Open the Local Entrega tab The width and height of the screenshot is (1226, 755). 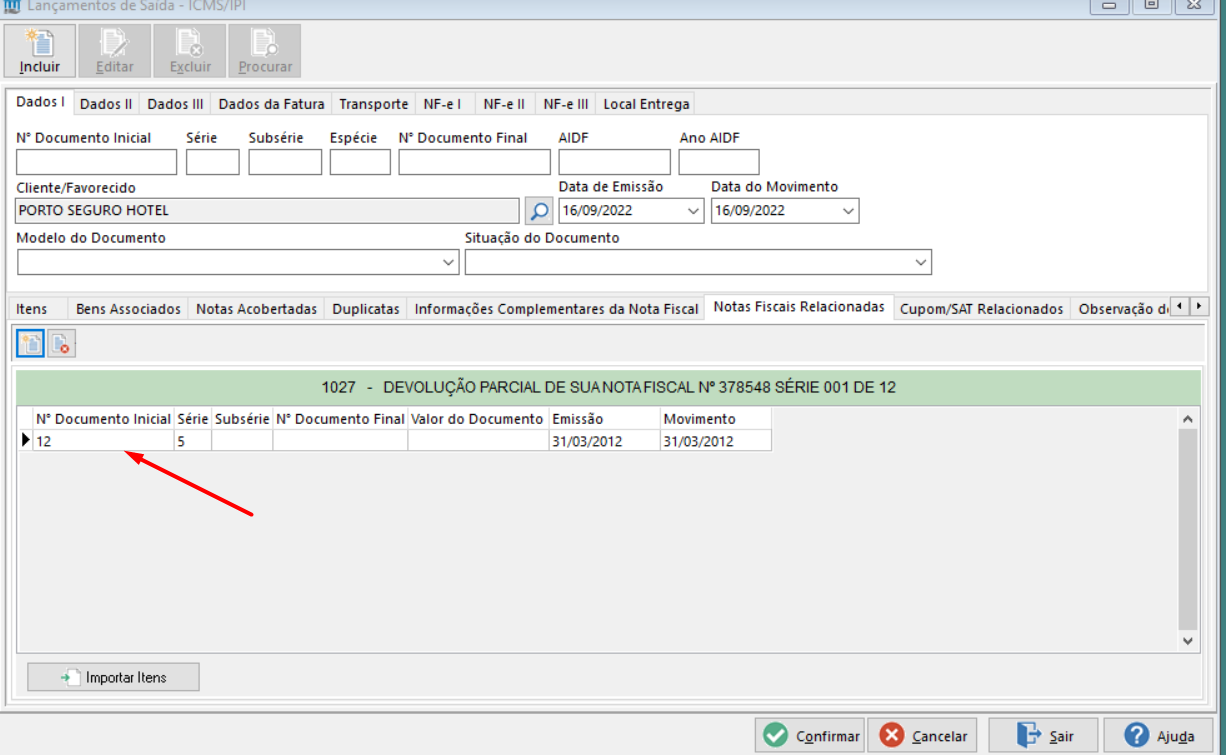(x=646, y=104)
